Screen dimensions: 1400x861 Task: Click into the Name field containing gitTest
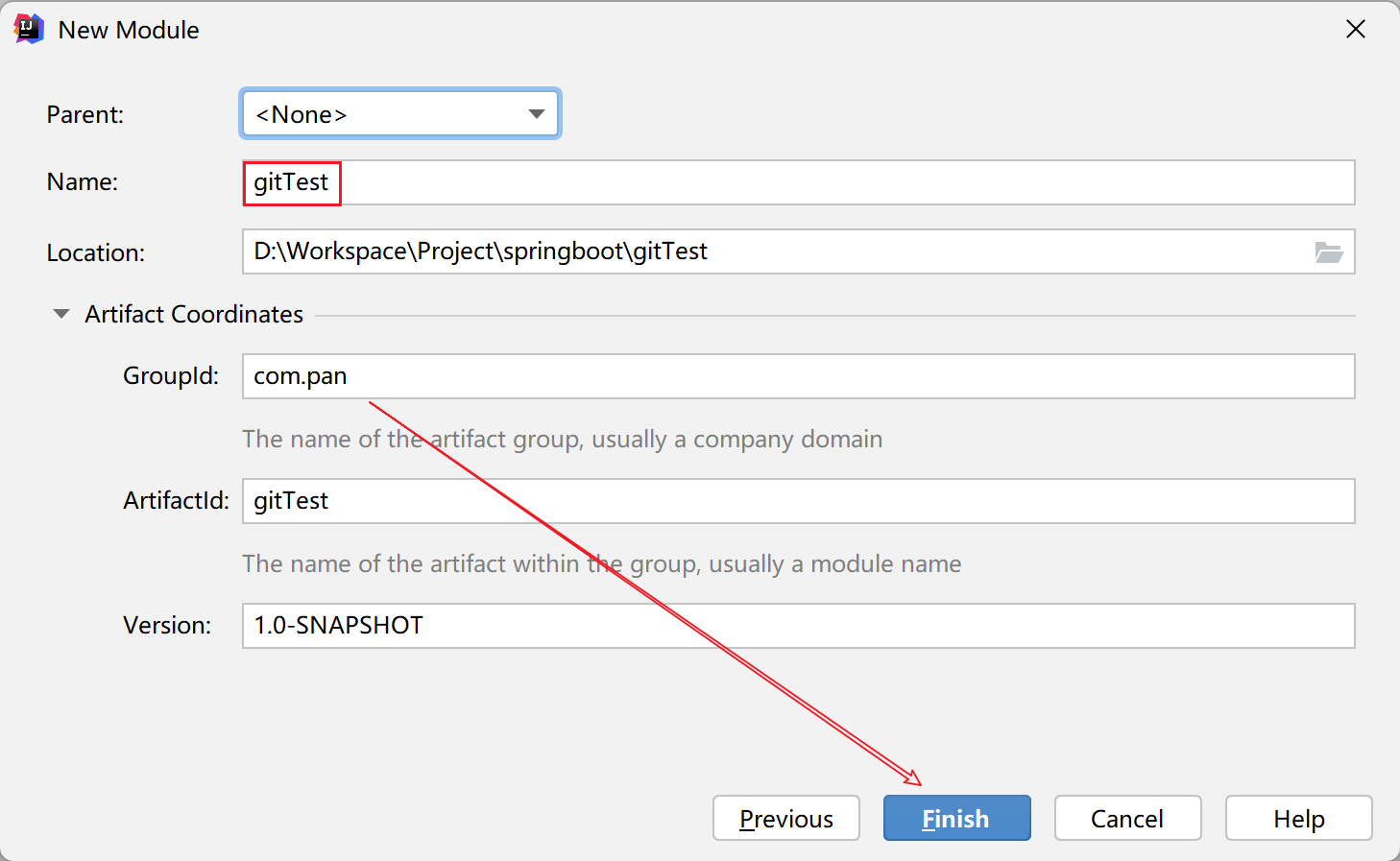(x=797, y=182)
